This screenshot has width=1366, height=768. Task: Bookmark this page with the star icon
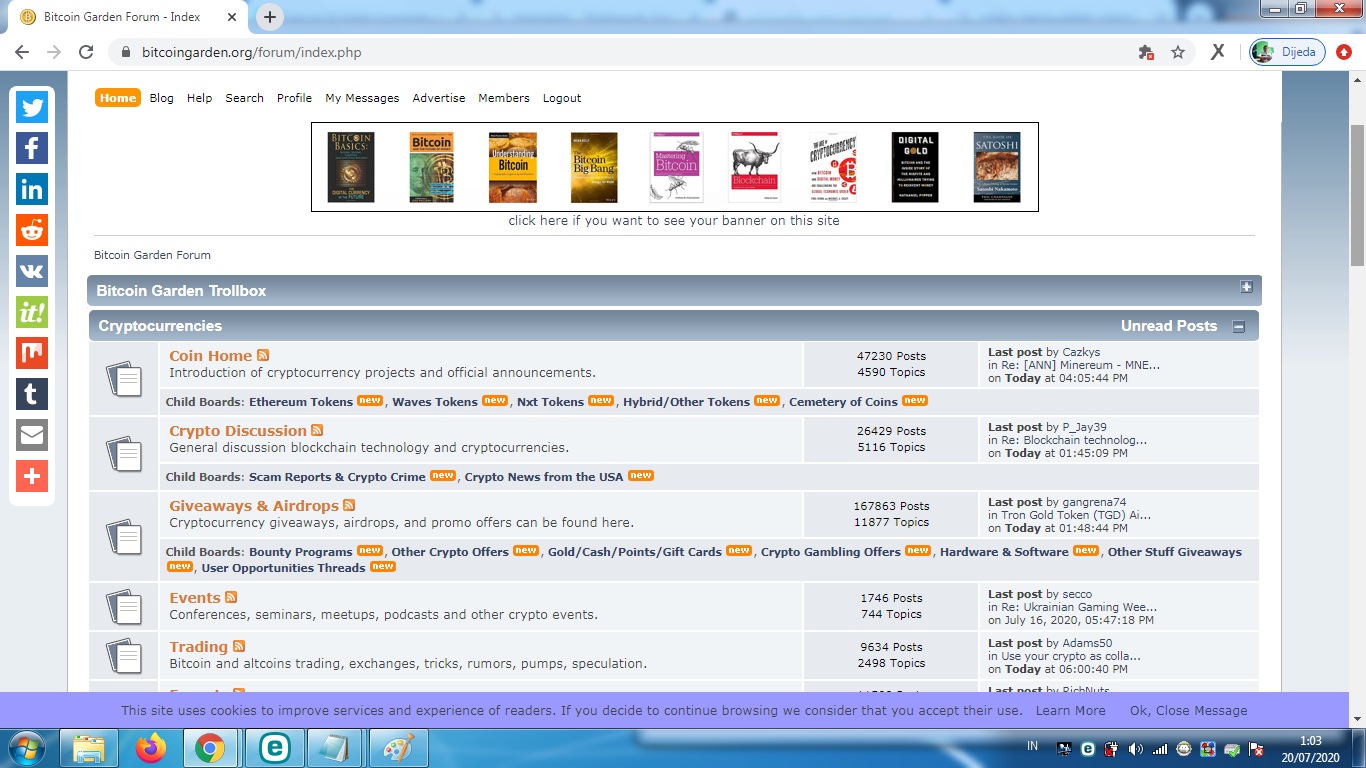[x=1178, y=52]
